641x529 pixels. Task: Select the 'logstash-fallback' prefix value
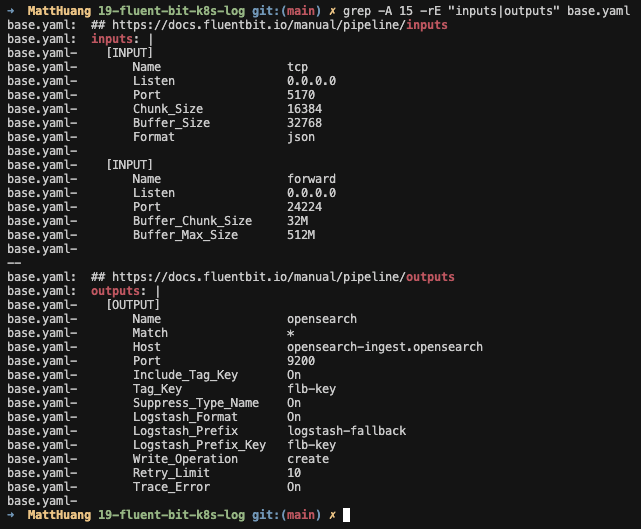click(x=346, y=431)
